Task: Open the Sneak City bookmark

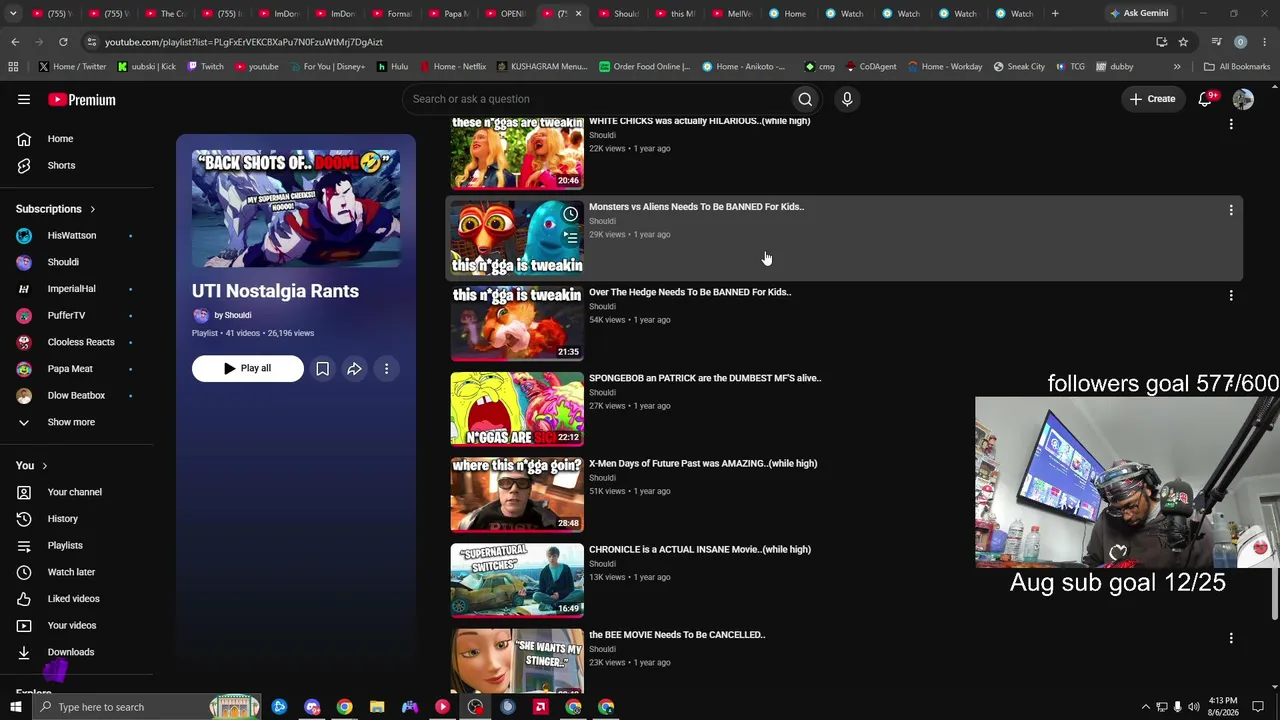Action: (x=1019, y=67)
